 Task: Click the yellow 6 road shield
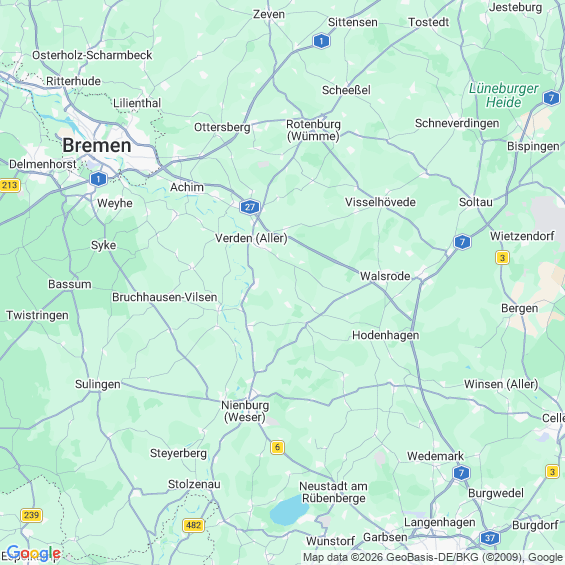[x=277, y=447]
